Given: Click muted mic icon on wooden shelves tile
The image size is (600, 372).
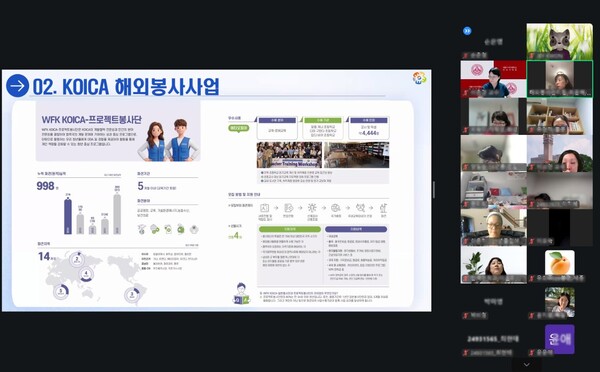Looking at the screenshot, I should 531,130.
